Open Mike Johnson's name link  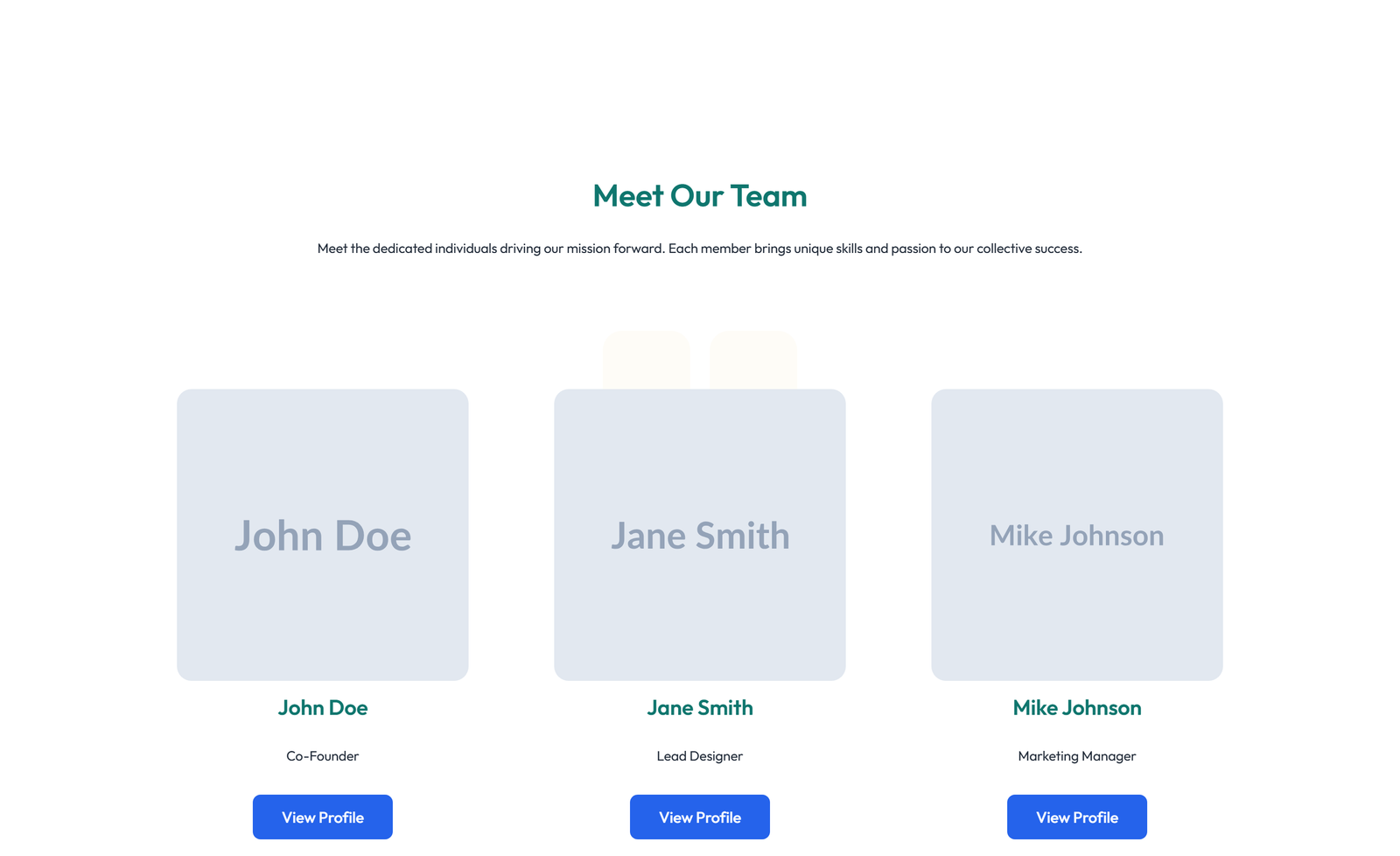click(x=1077, y=708)
